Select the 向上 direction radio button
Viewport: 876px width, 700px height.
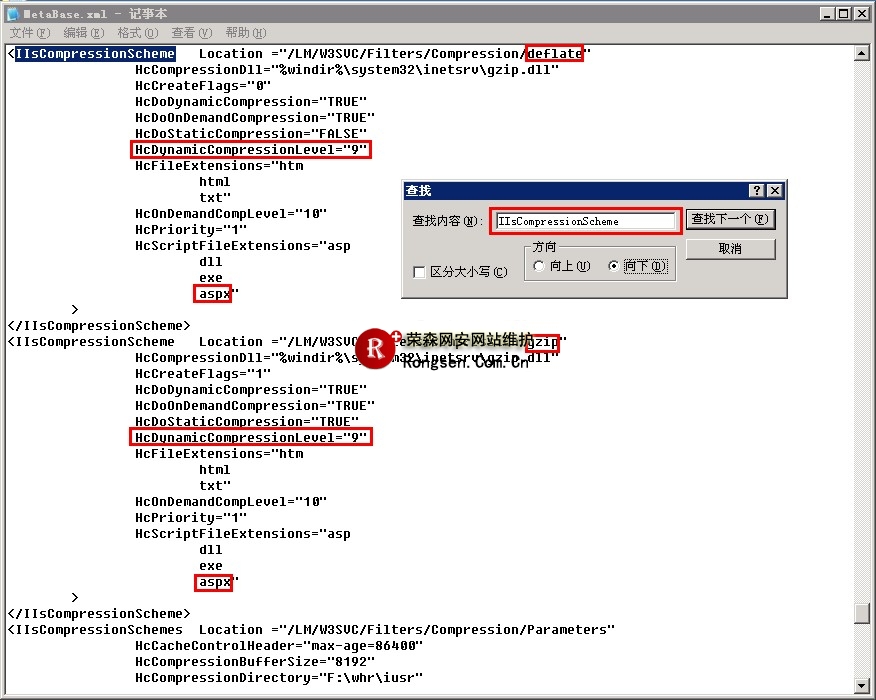pyautogui.click(x=540, y=266)
